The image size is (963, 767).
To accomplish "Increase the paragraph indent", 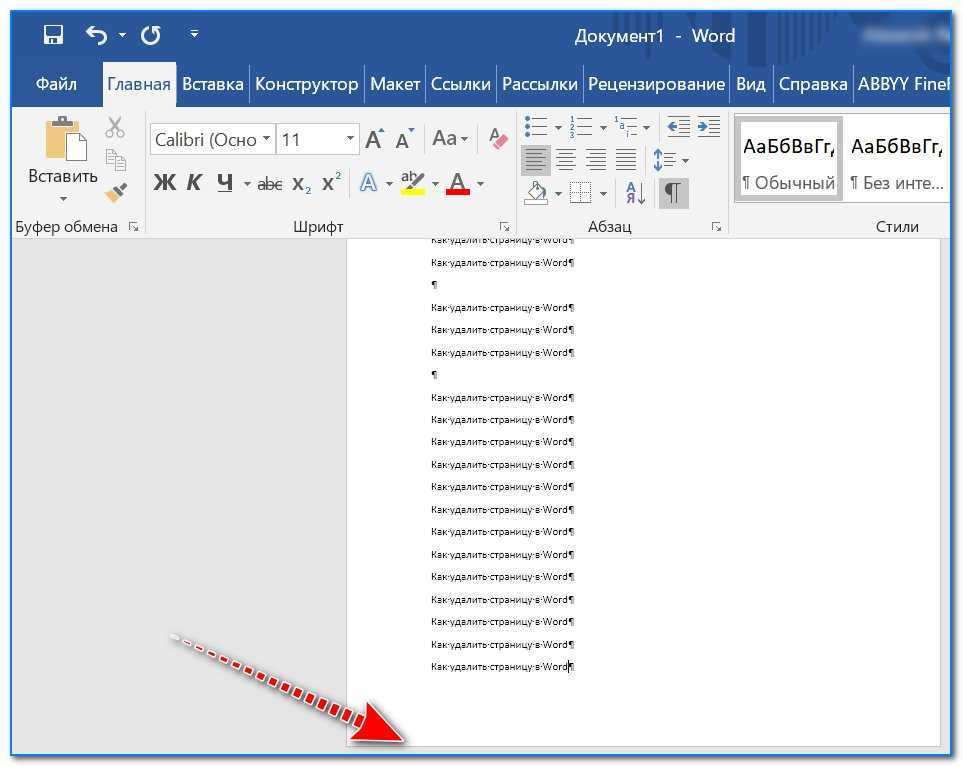I will tap(709, 127).
